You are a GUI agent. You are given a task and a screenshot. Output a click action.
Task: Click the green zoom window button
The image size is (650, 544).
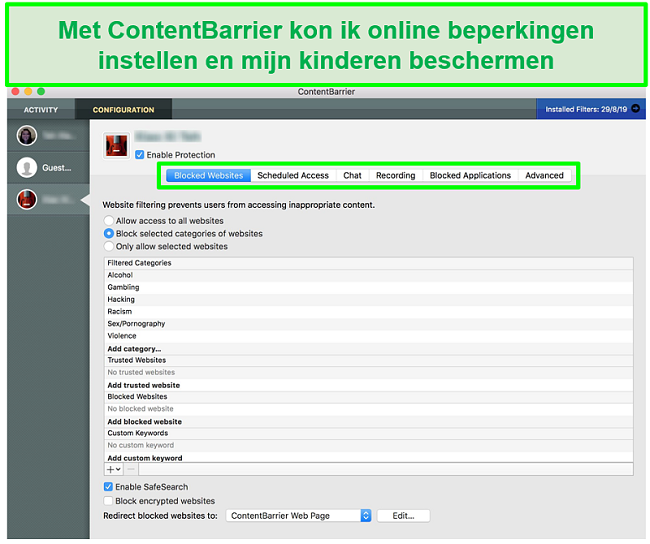tap(41, 91)
